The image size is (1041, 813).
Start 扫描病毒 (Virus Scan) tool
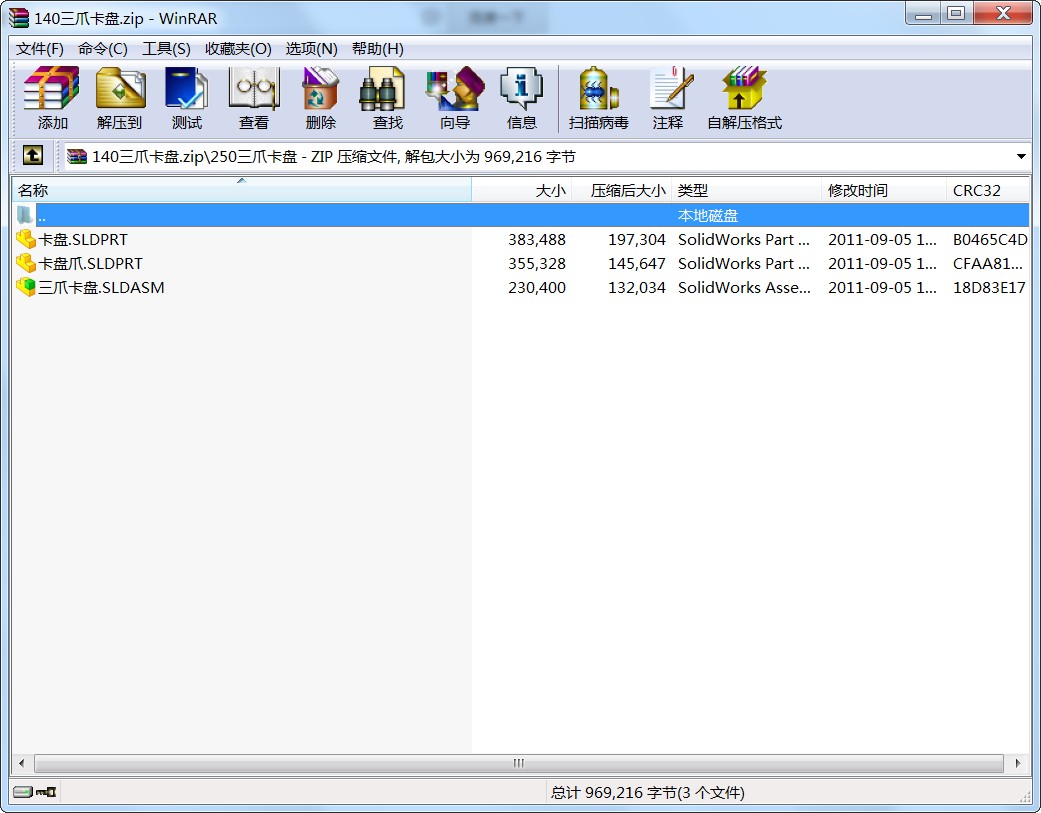point(598,98)
